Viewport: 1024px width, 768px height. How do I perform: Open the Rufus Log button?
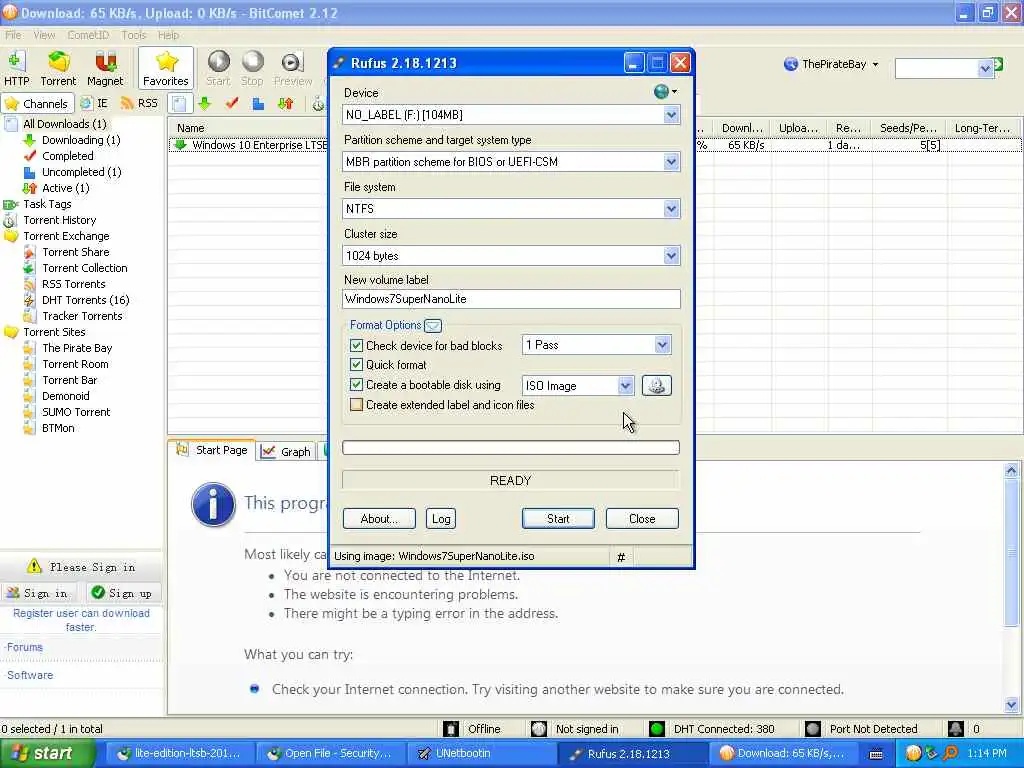(x=441, y=519)
